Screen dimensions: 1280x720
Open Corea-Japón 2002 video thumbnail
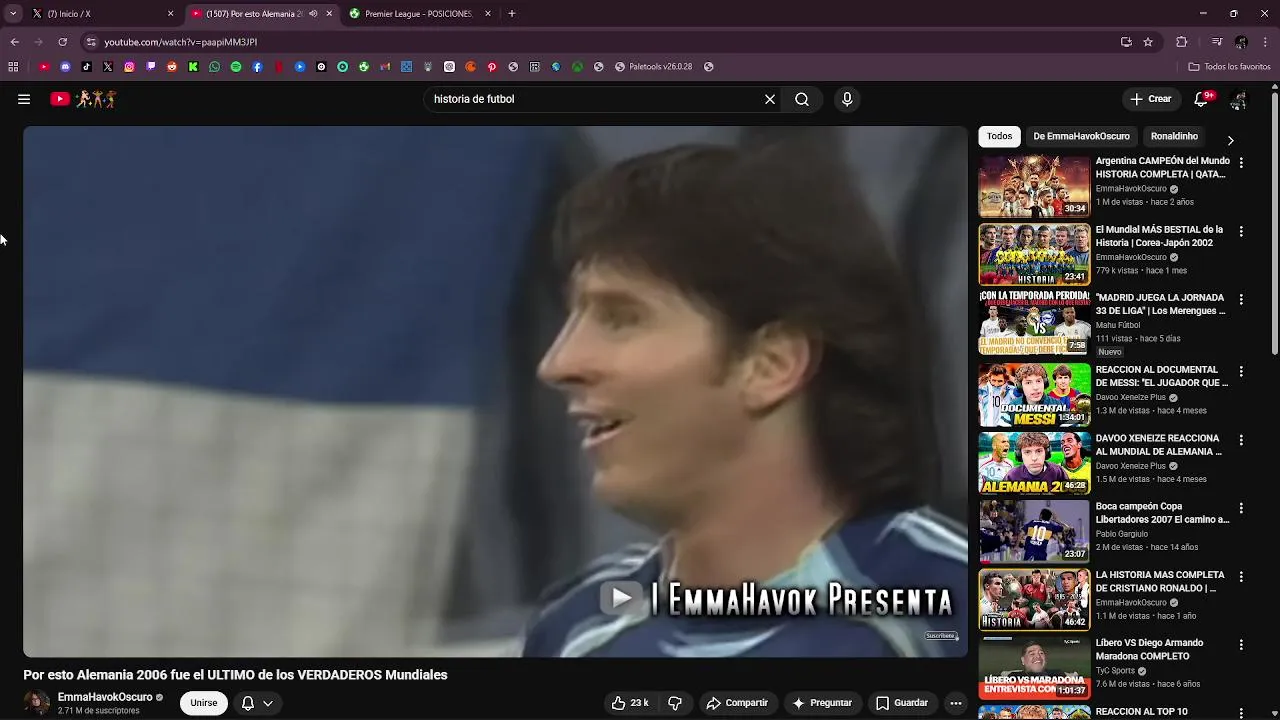1034,254
